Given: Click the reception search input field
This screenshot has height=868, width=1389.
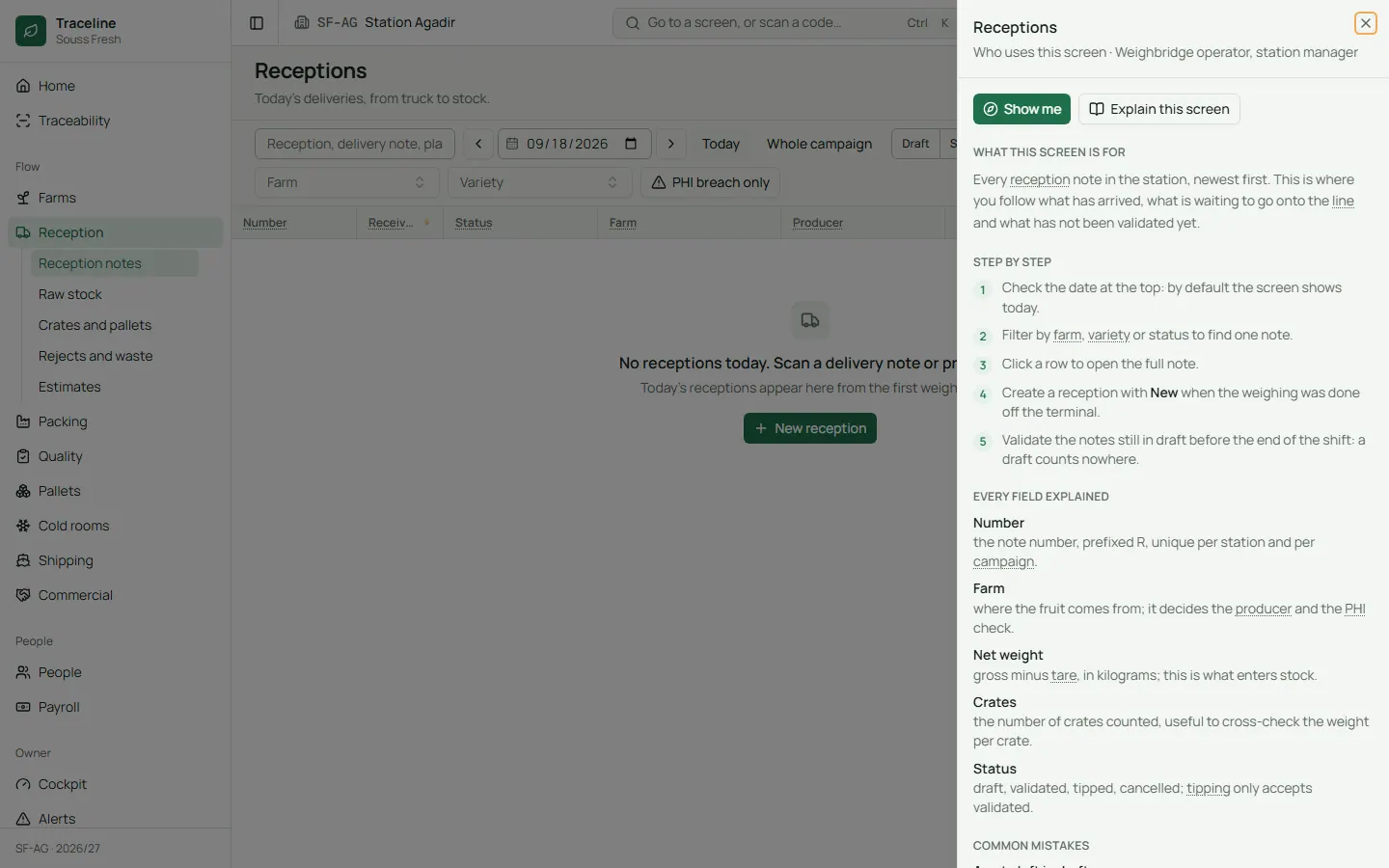Looking at the screenshot, I should pyautogui.click(x=355, y=144).
